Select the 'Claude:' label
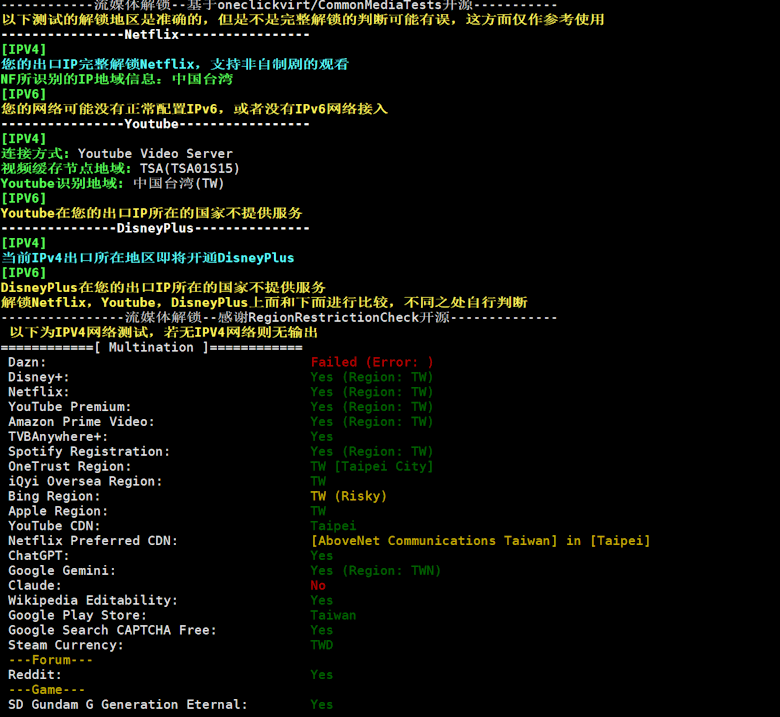Image resolution: width=780 pixels, height=717 pixels. 35,586
